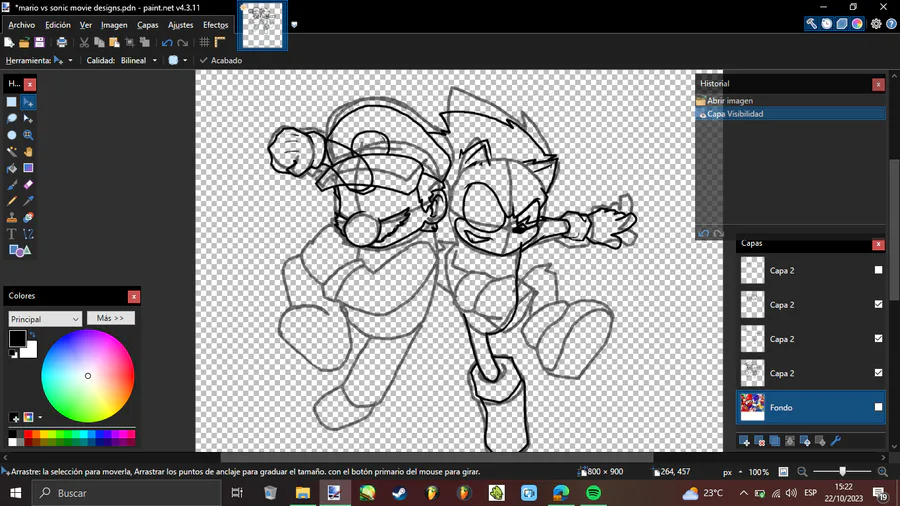
Task: Close the Colores panel
Action: [134, 297]
